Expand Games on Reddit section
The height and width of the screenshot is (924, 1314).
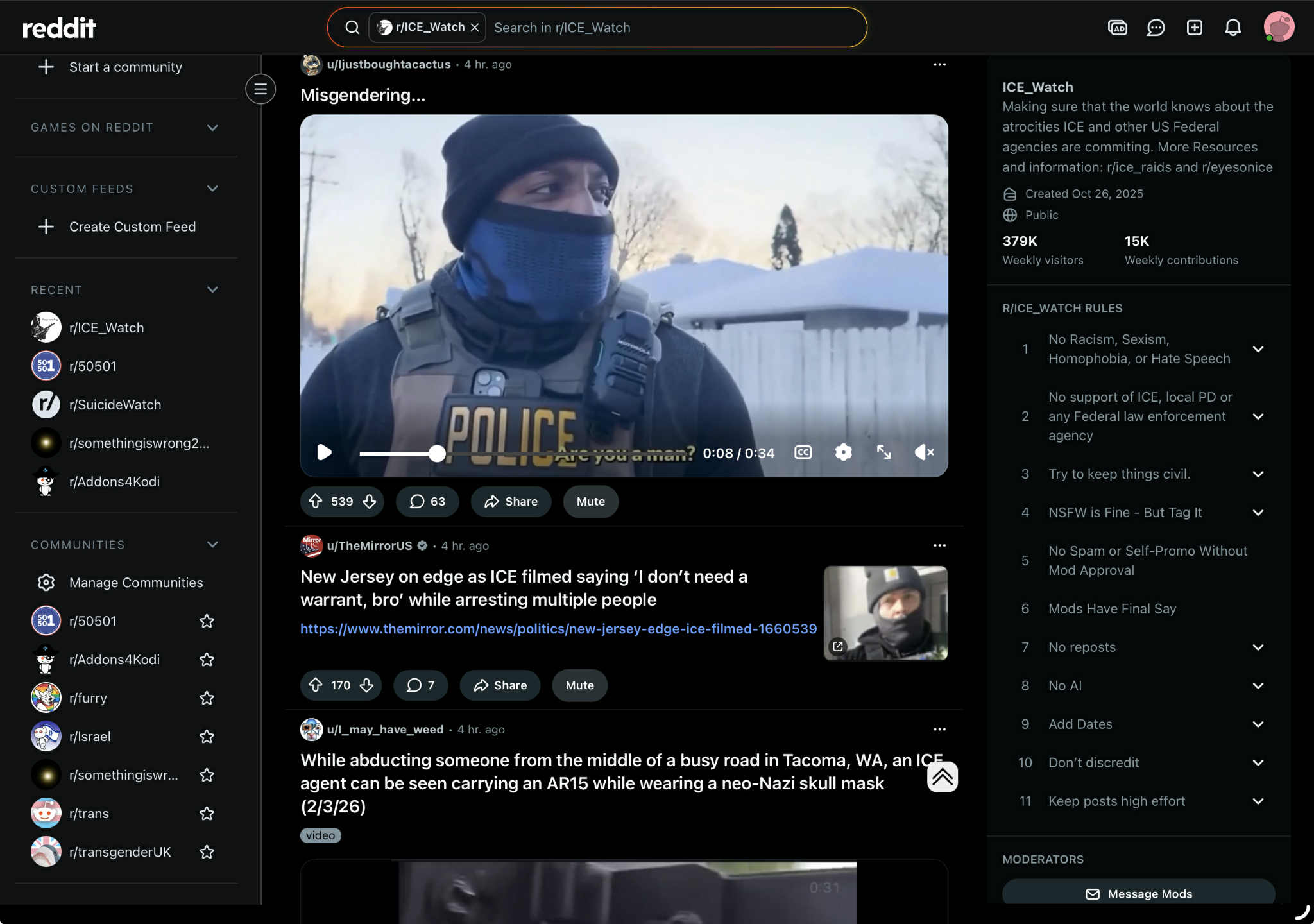pyautogui.click(x=212, y=127)
